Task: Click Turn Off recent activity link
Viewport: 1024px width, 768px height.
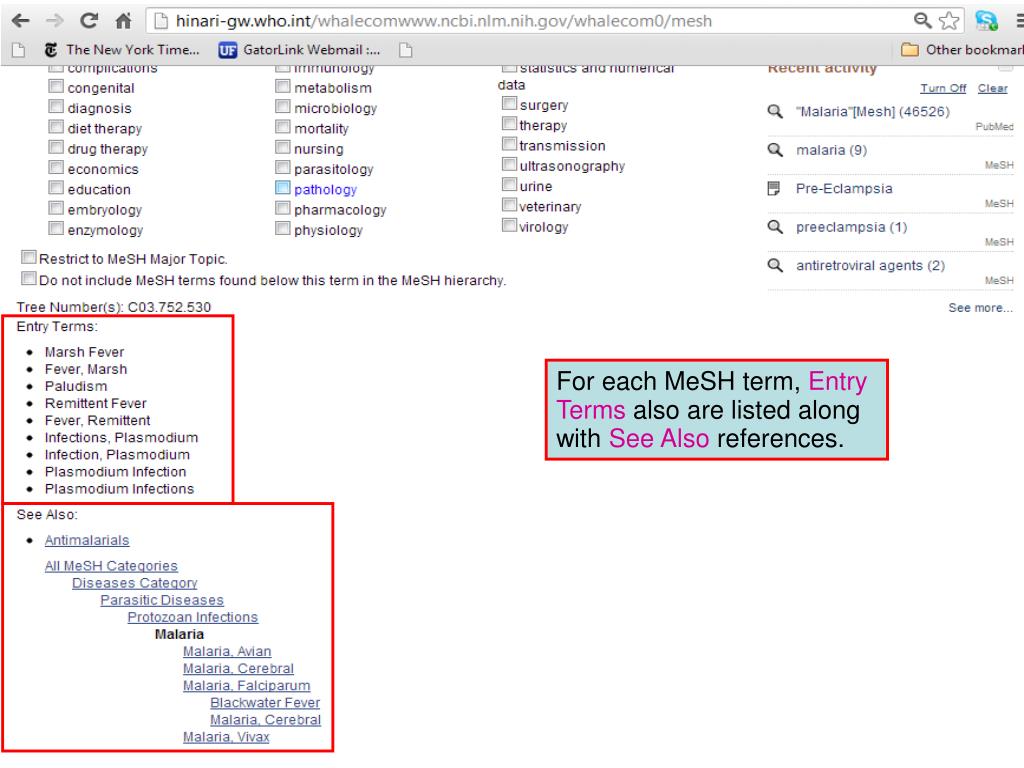Action: [943, 88]
